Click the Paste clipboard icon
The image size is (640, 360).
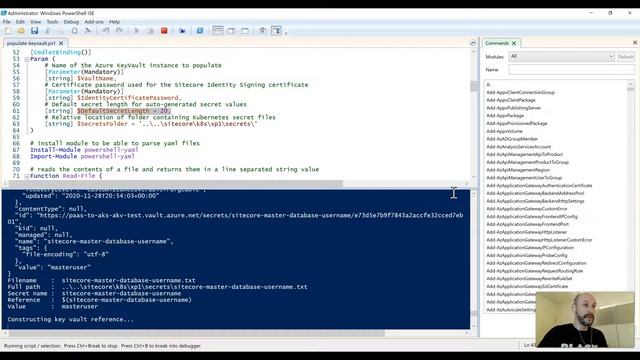pos(74,31)
